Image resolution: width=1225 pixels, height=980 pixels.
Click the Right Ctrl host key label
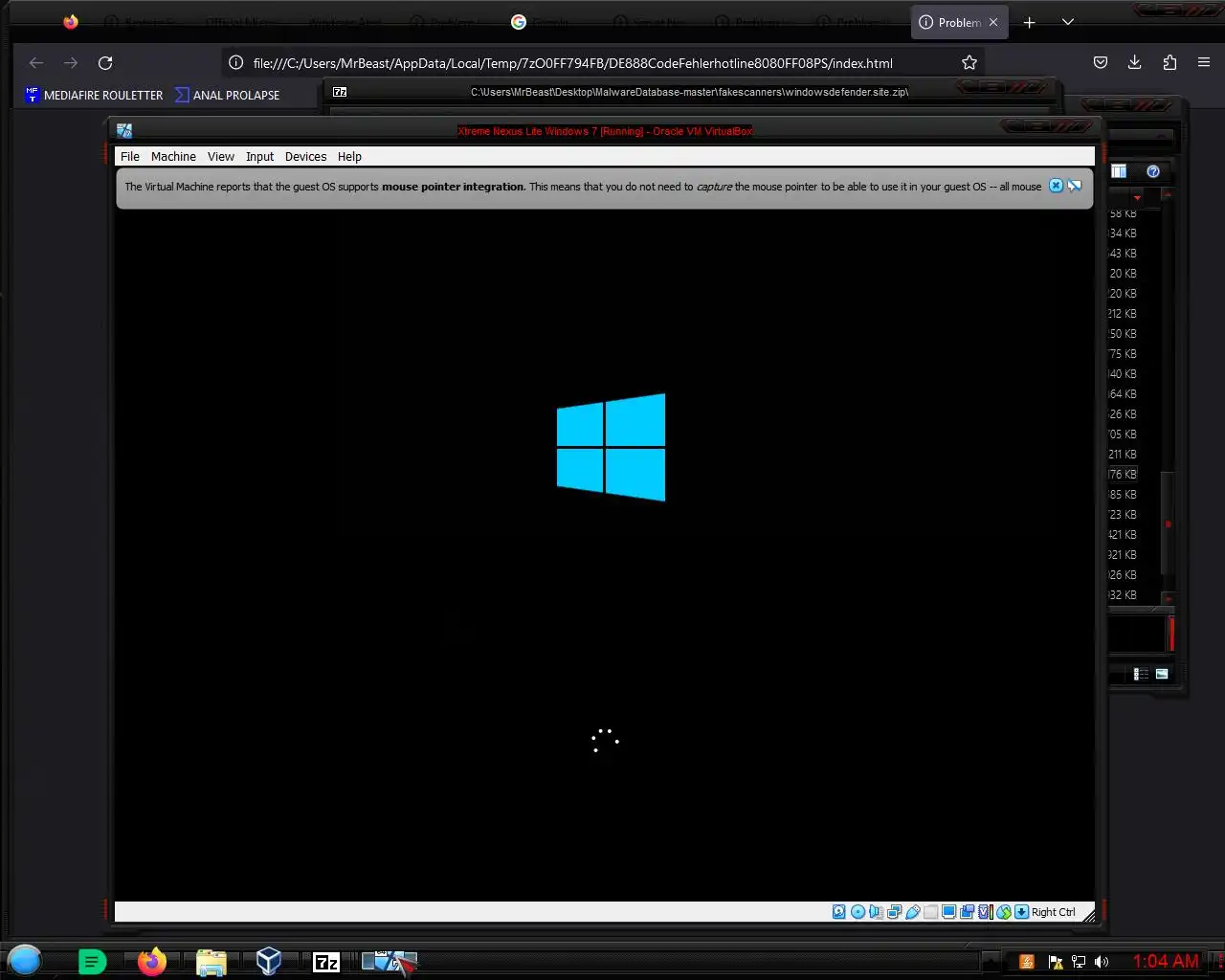coord(1054,912)
